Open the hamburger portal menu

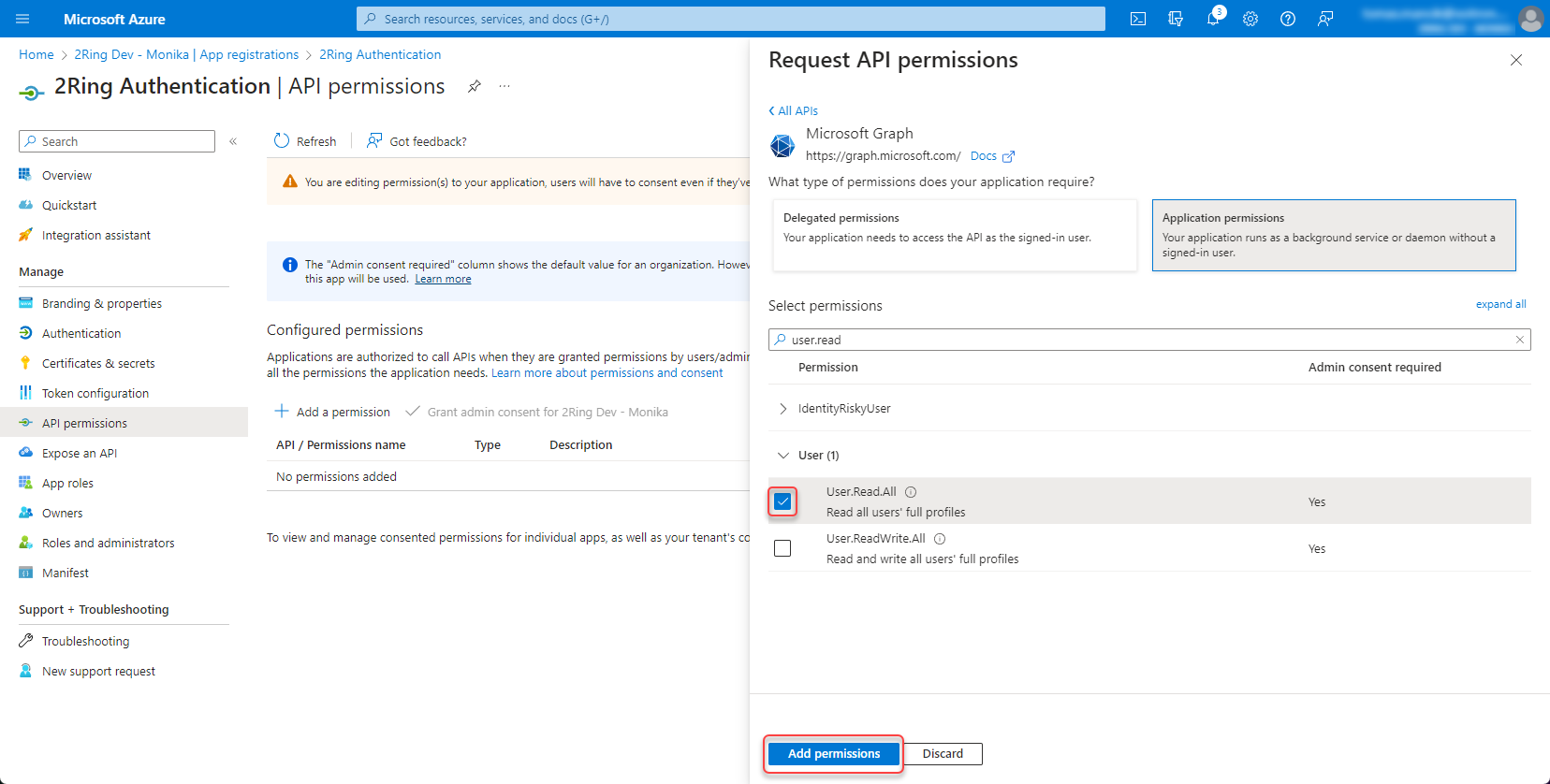(x=23, y=19)
